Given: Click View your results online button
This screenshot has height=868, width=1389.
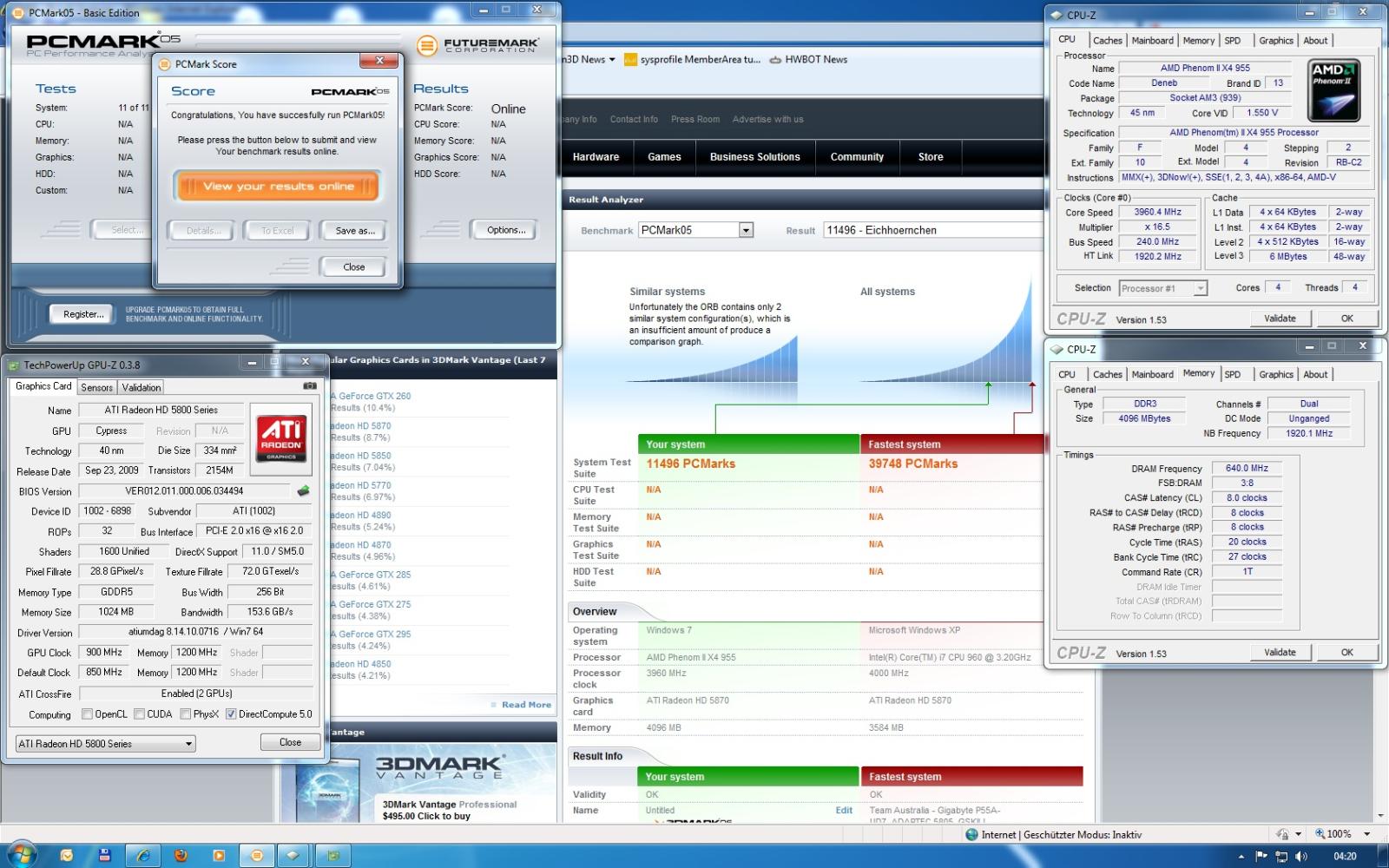Looking at the screenshot, I should point(278,186).
